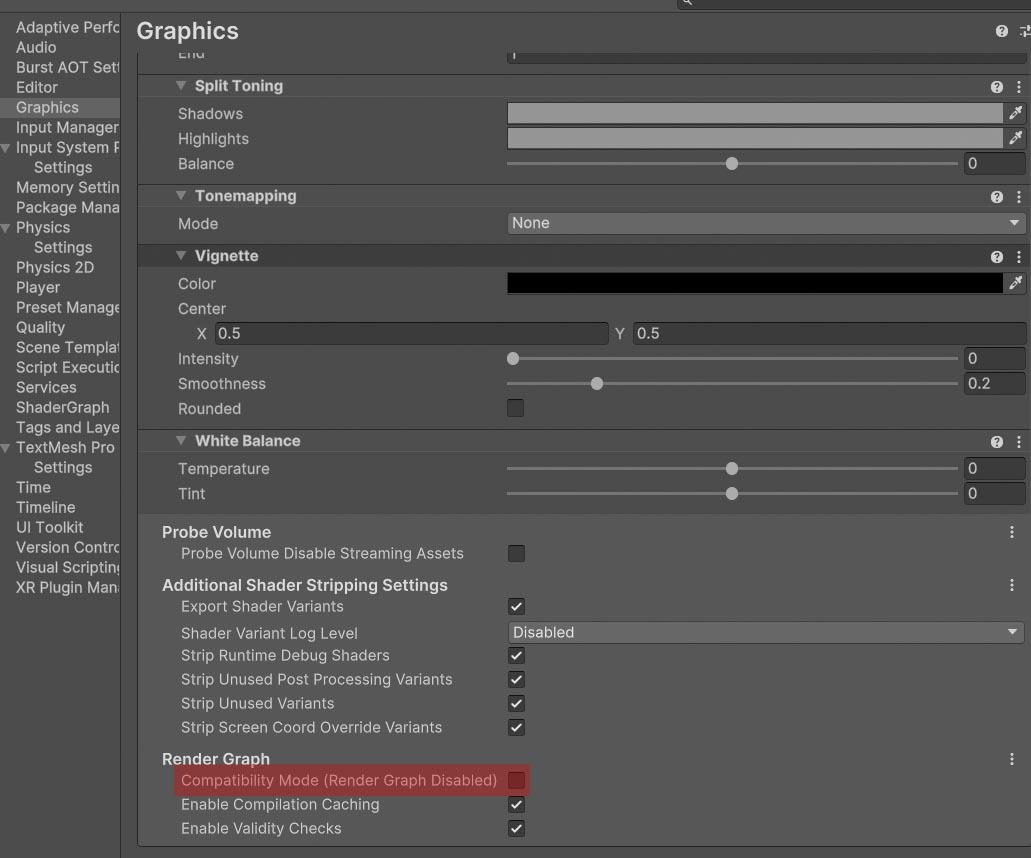Disable Strip Unused Variants checkbox
Viewport: 1031px width, 858px height.
click(516, 704)
